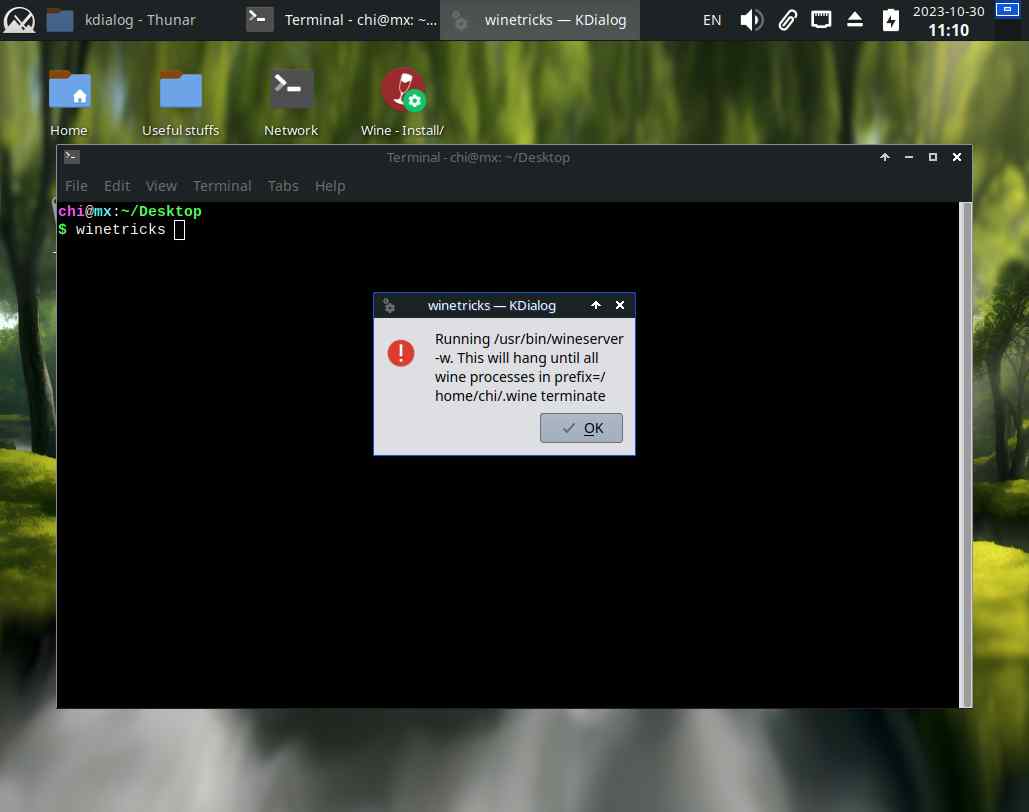This screenshot has width=1029, height=812.
Task: Close the Terminal window
Action: pos(956,157)
